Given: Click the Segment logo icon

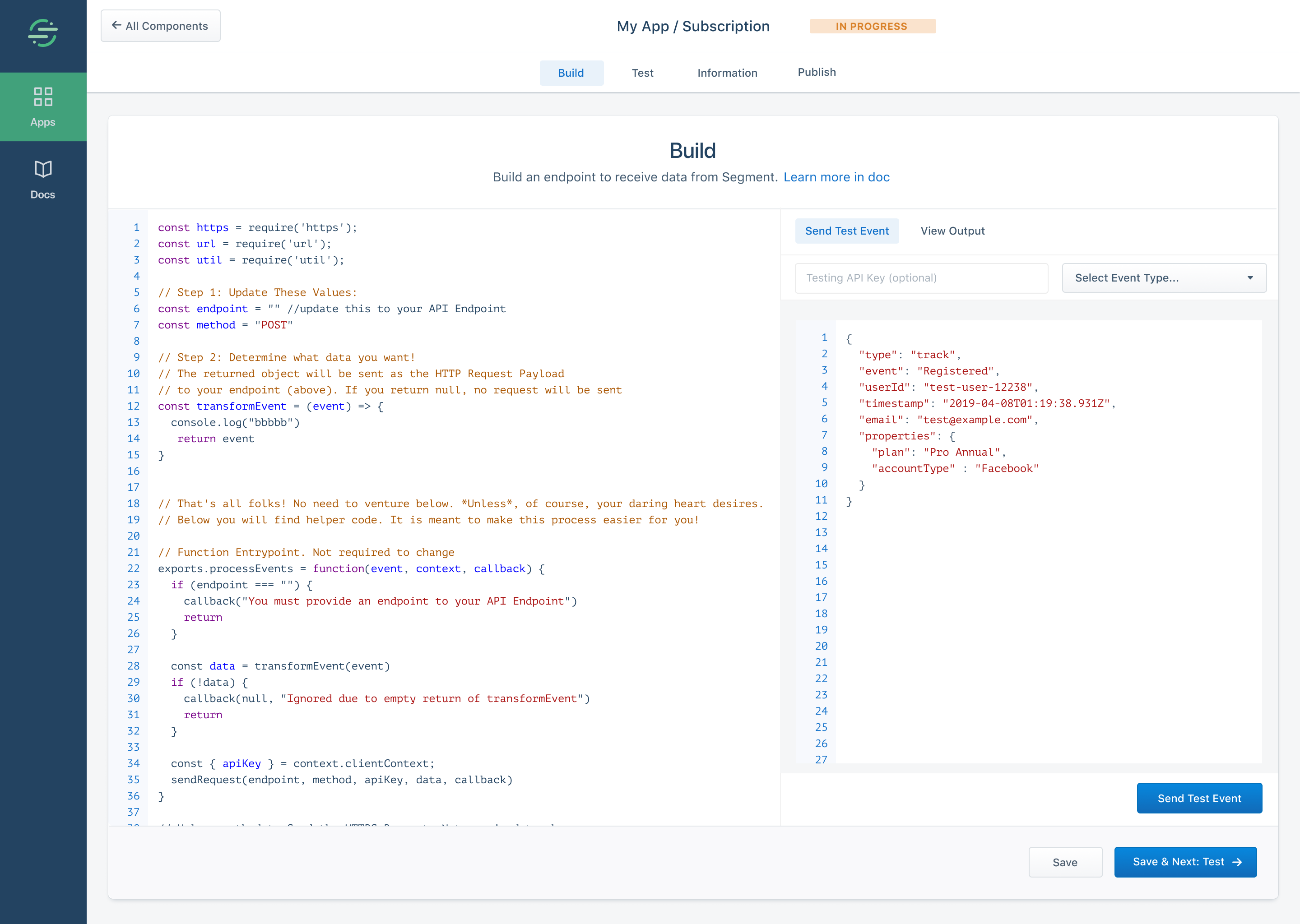Looking at the screenshot, I should [x=43, y=33].
